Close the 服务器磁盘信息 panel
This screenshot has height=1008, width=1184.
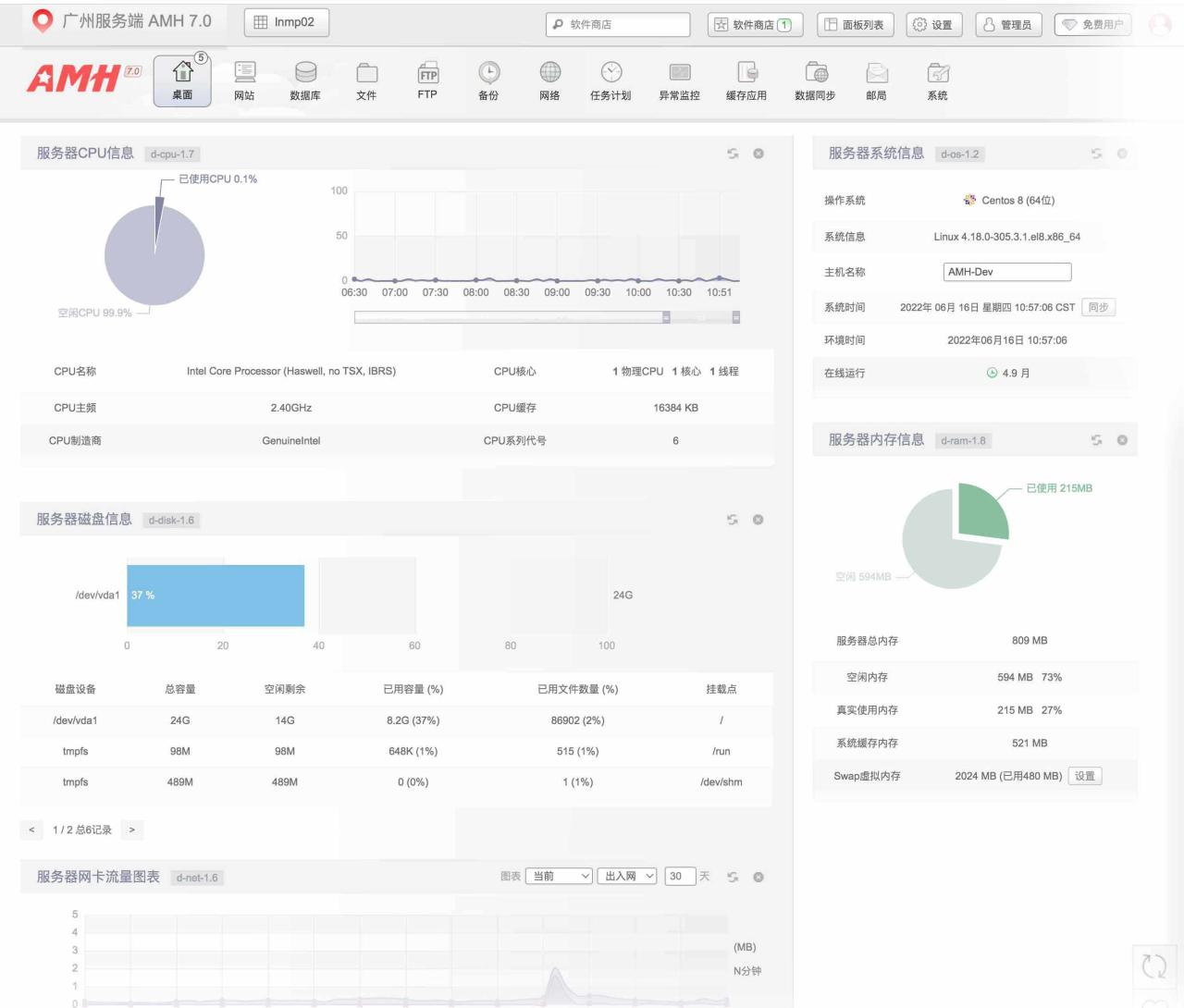click(758, 520)
